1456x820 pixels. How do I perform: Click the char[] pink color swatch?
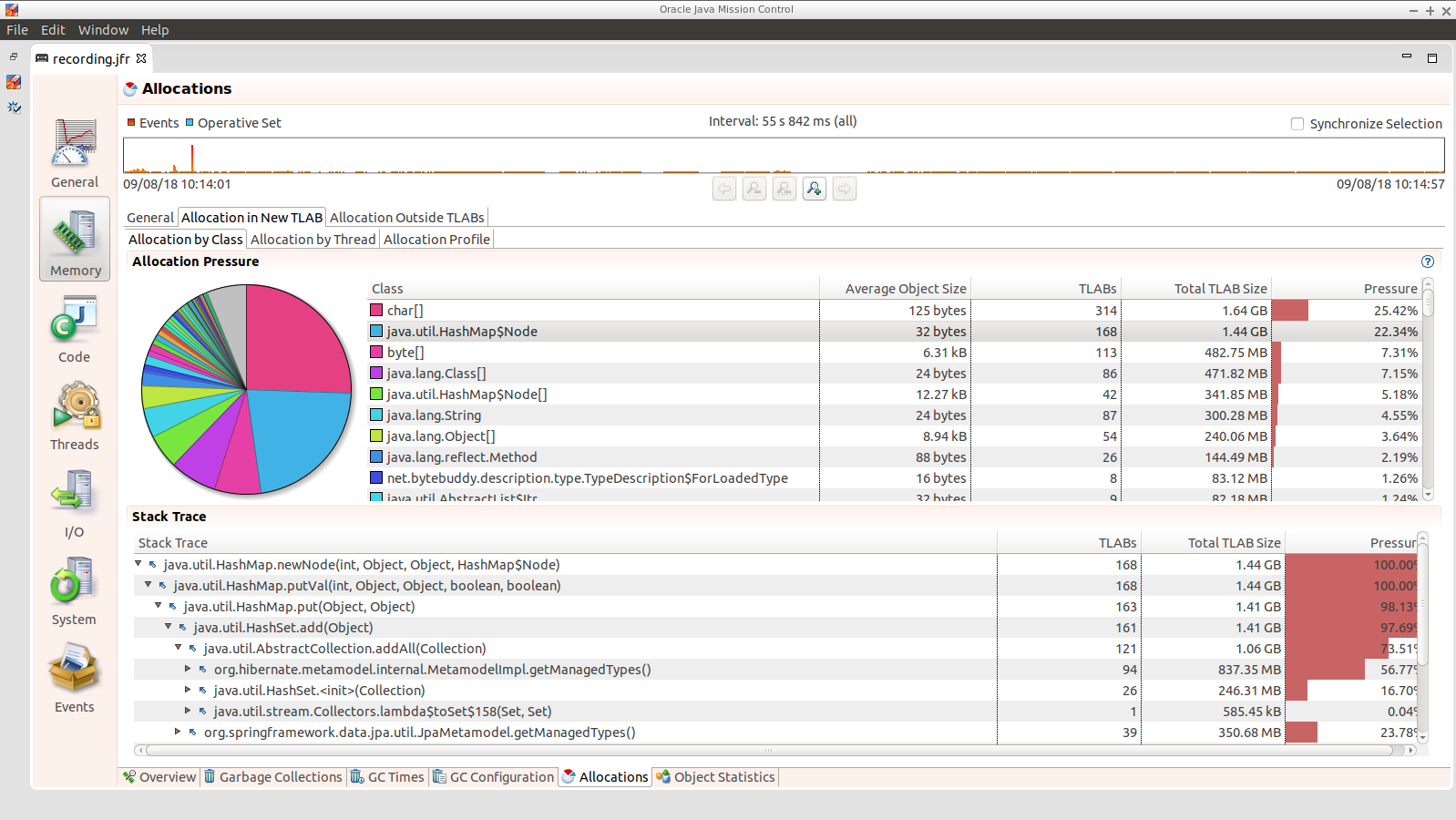(x=376, y=311)
